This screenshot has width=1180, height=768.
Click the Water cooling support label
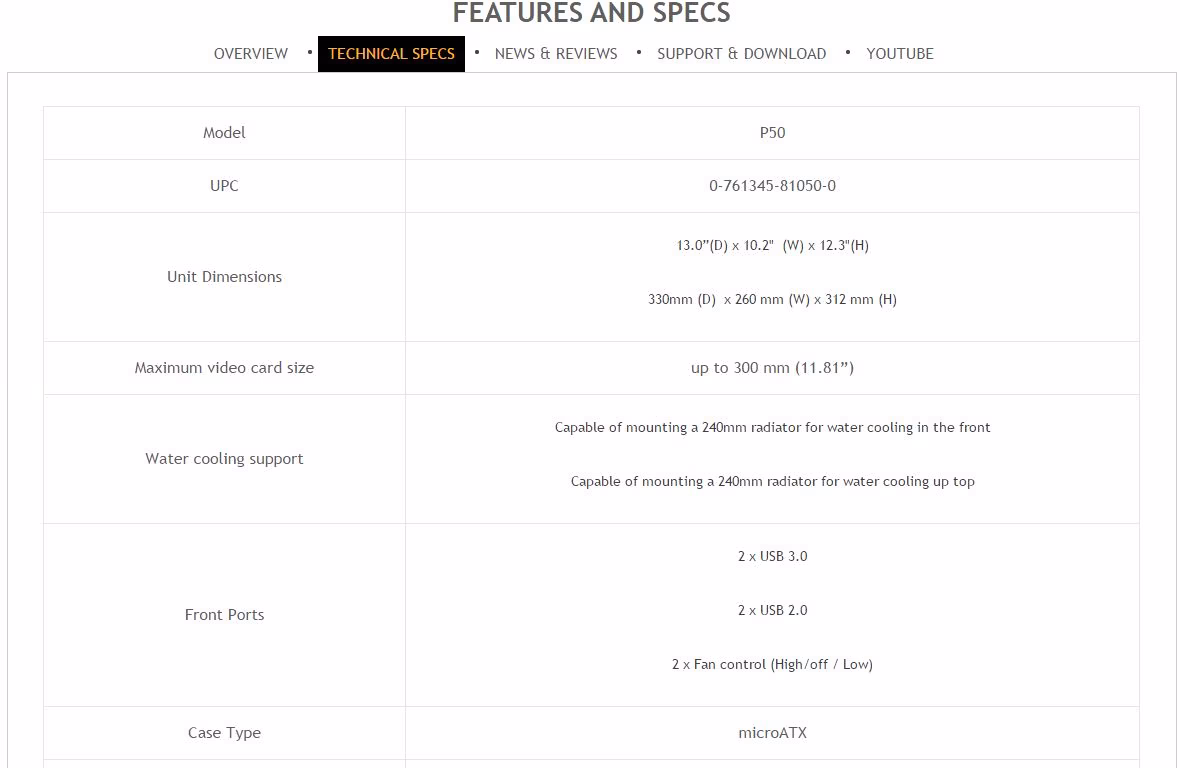click(x=224, y=459)
